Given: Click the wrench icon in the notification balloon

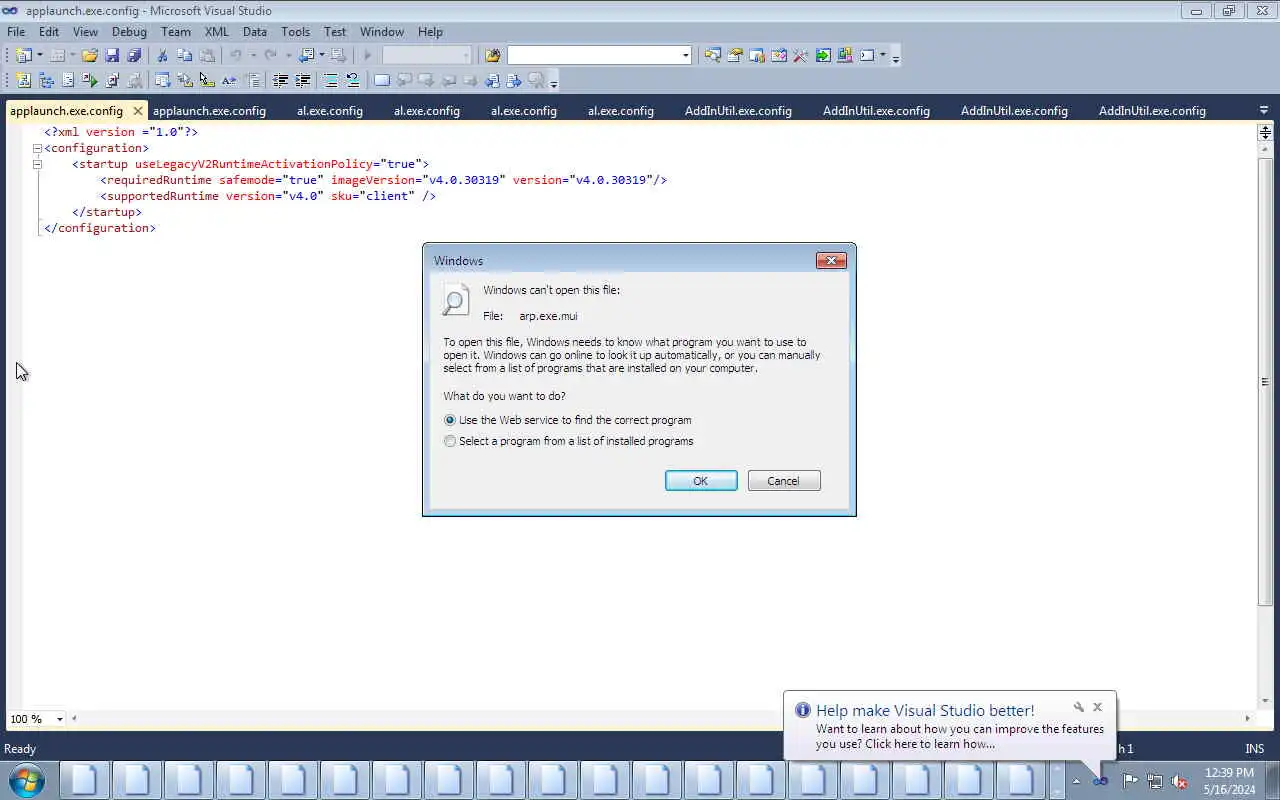Looking at the screenshot, I should tap(1078, 707).
